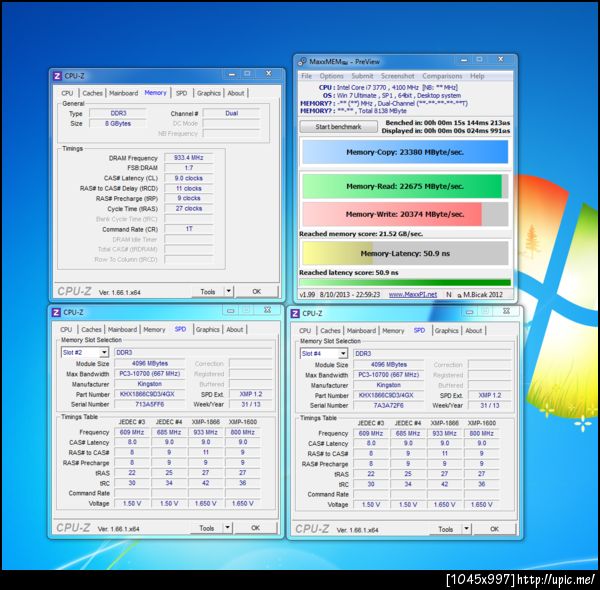Click Size field showing 8 GBytes
This screenshot has height=590, width=600.
[x=117, y=123]
